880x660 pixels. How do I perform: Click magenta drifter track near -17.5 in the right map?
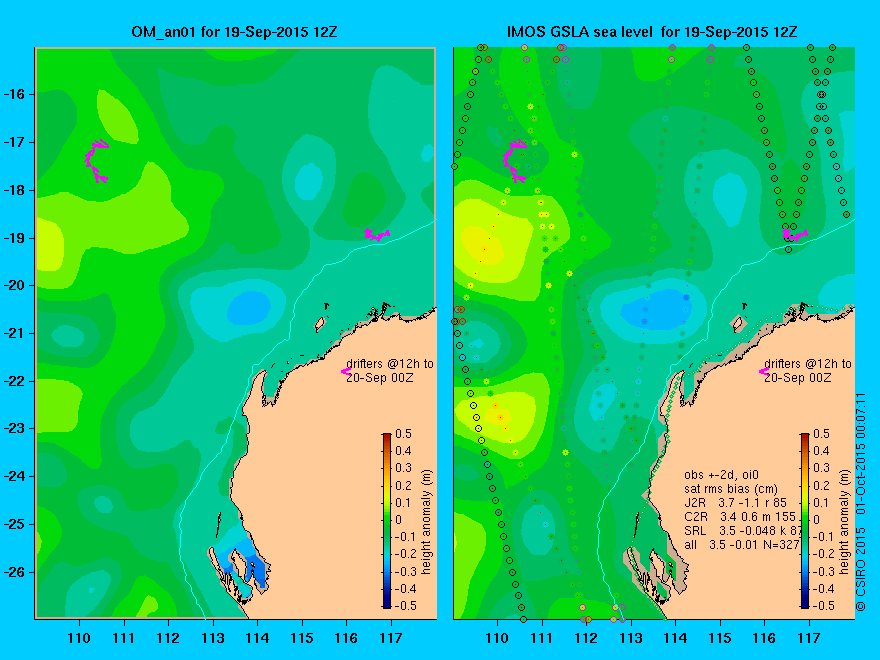tap(515, 161)
